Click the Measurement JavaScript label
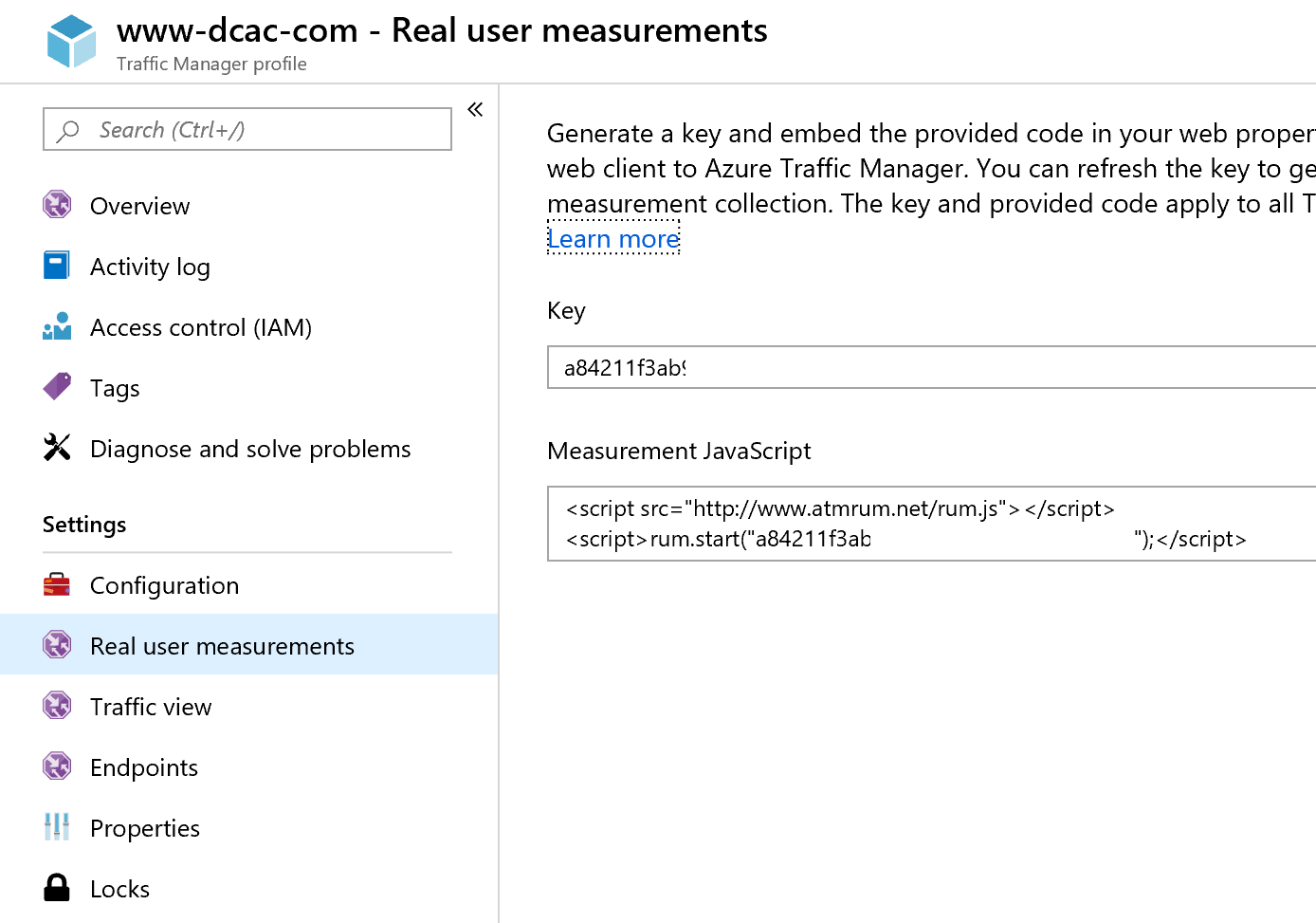1316x923 pixels. 679,451
